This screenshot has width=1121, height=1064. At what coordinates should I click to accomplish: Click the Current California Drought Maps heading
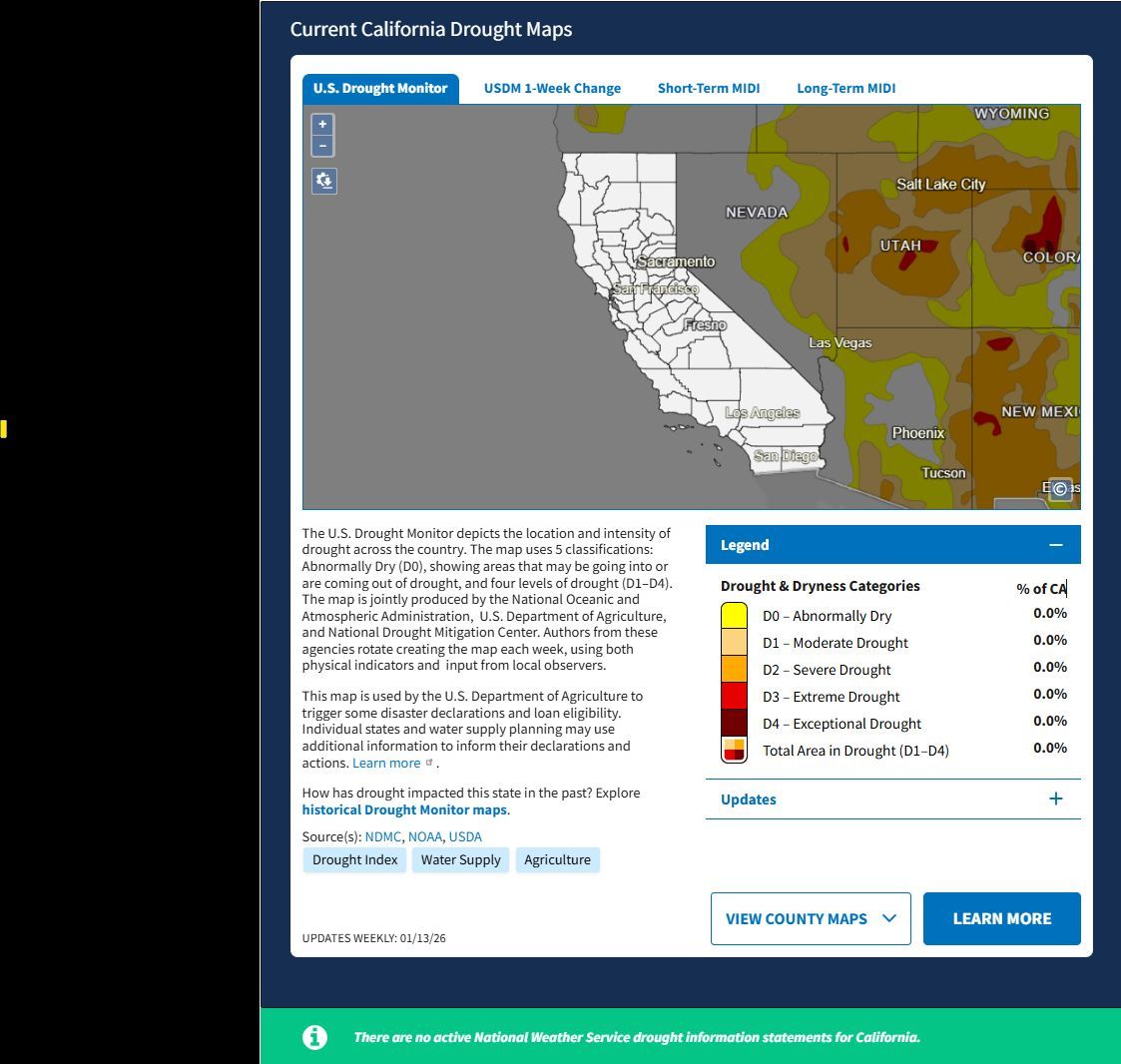(430, 29)
